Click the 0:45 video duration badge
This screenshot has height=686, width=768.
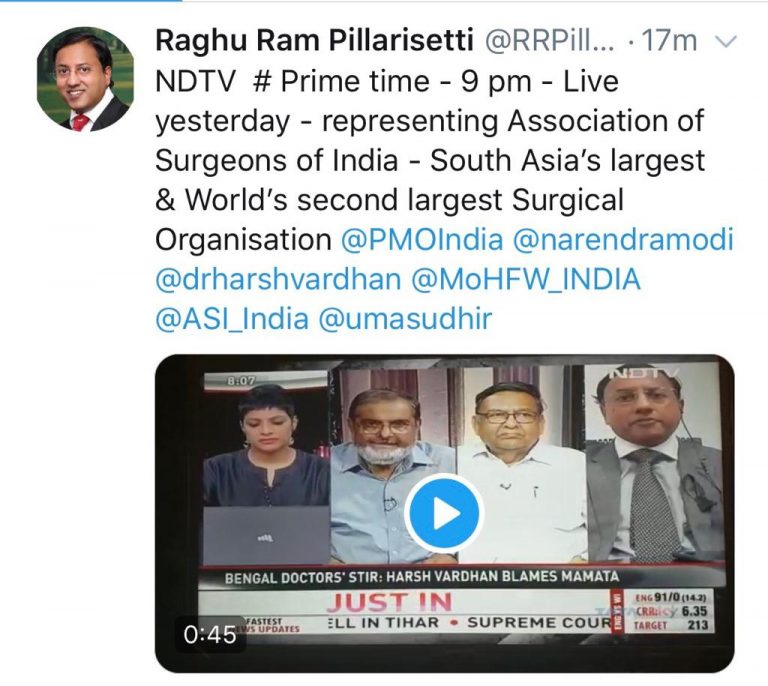click(x=210, y=635)
